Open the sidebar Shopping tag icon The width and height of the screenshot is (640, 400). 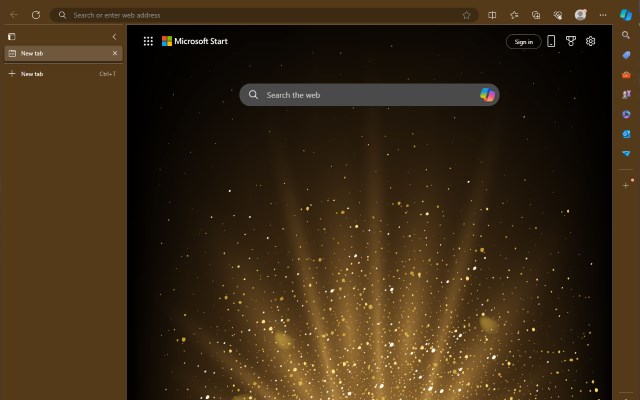[x=626, y=55]
